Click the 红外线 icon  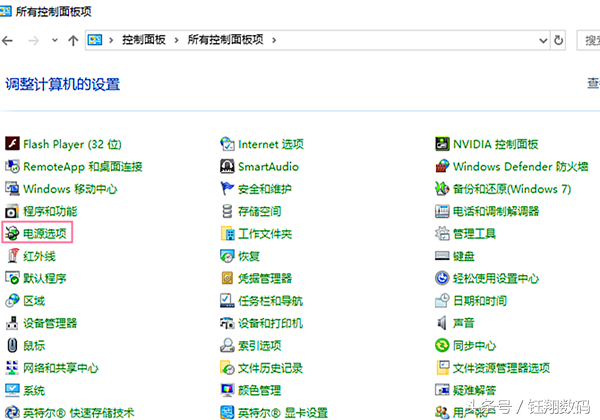tap(12, 256)
